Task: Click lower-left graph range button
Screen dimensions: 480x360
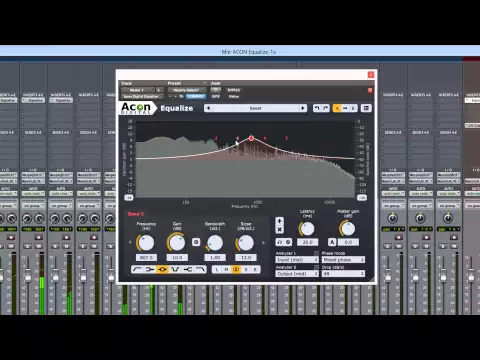Action: (129, 197)
